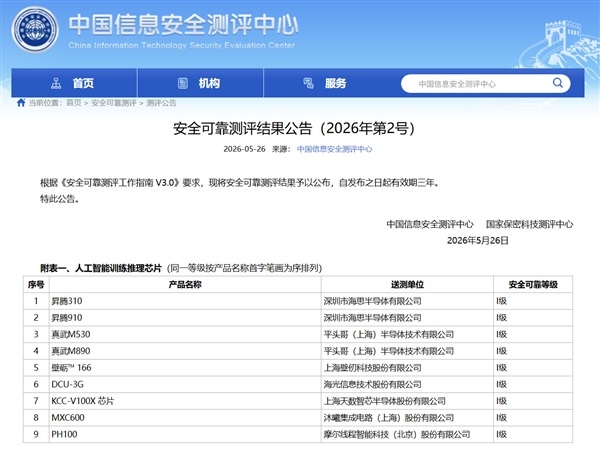The width and height of the screenshot is (600, 450).
Task: Click the search magnifier icon
Action: pyautogui.click(x=558, y=83)
